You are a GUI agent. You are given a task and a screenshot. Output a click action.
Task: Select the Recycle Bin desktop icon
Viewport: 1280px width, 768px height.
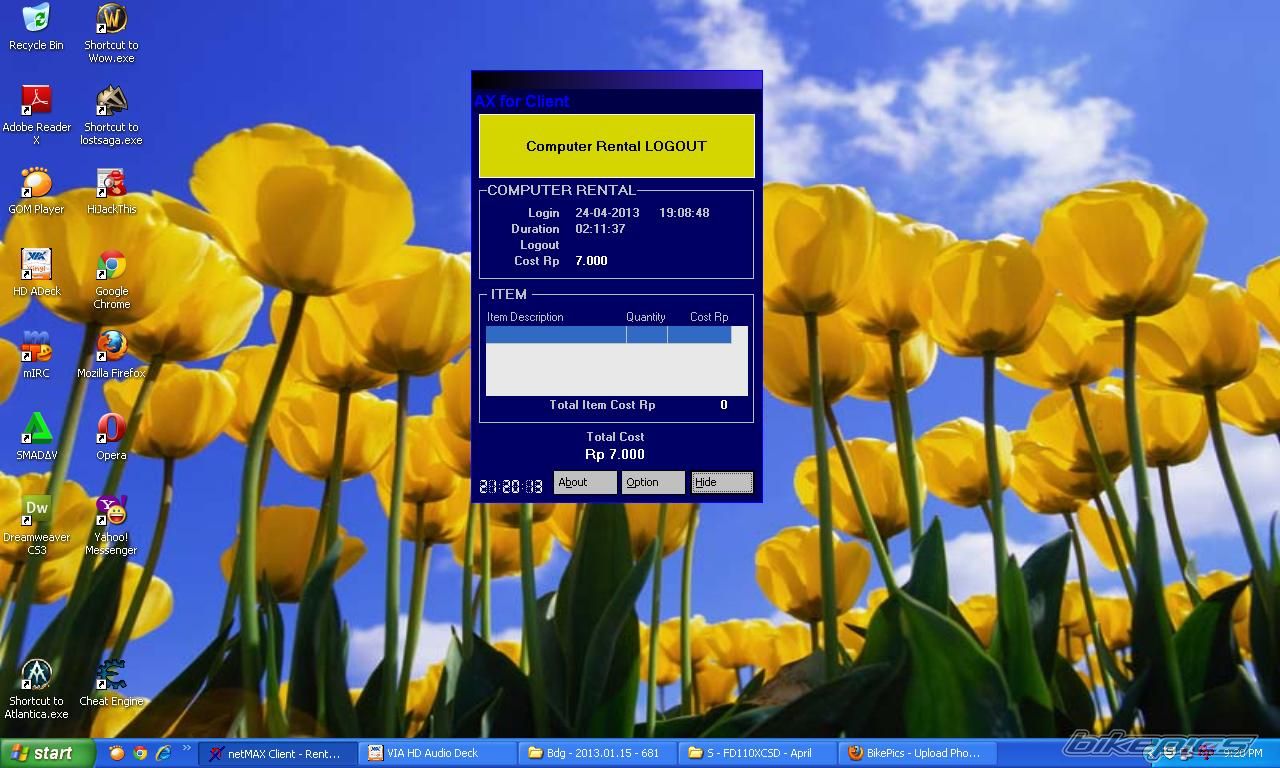point(36,19)
